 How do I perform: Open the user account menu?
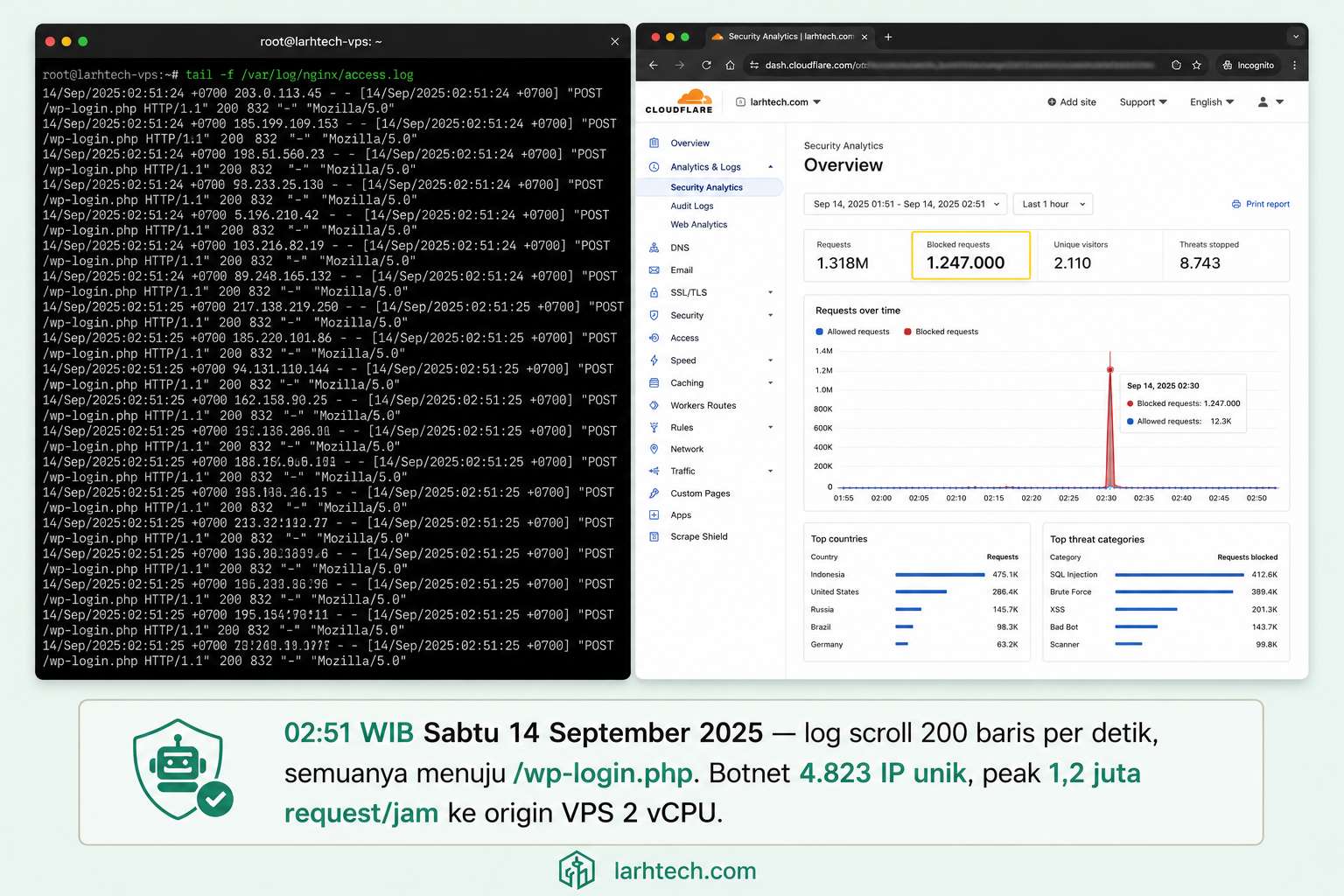(x=1270, y=101)
